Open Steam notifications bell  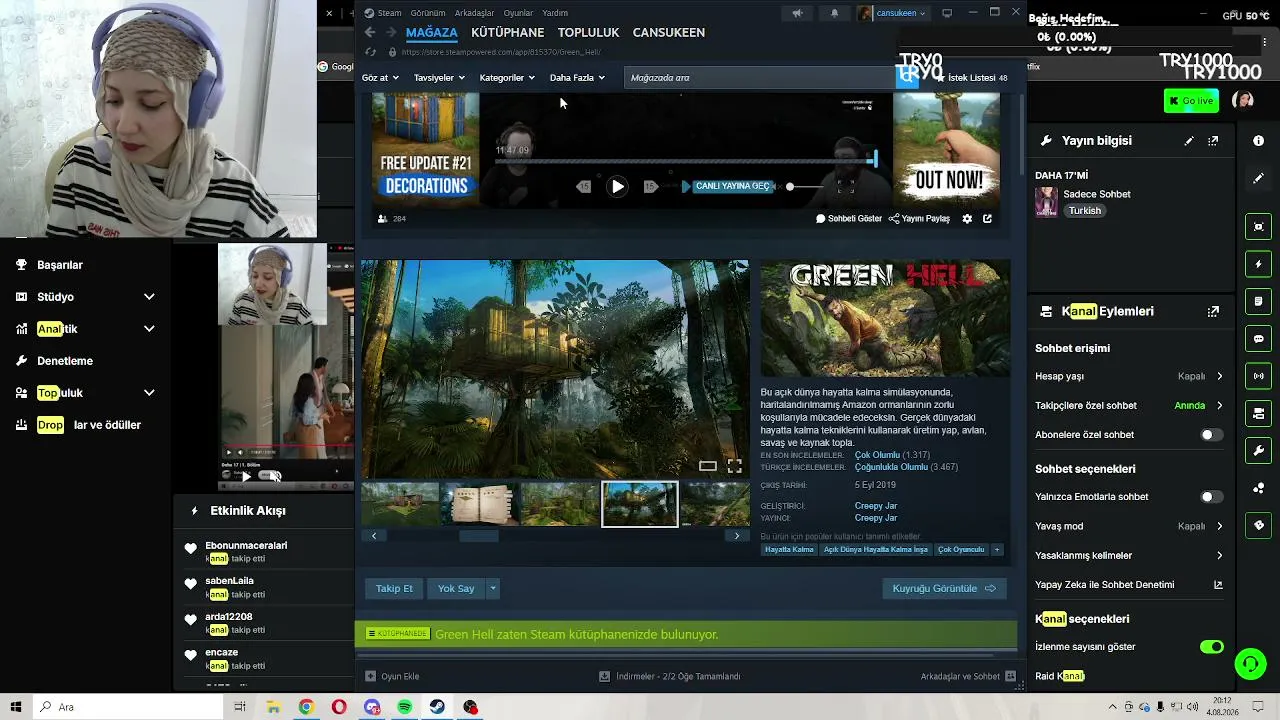pyautogui.click(x=835, y=13)
